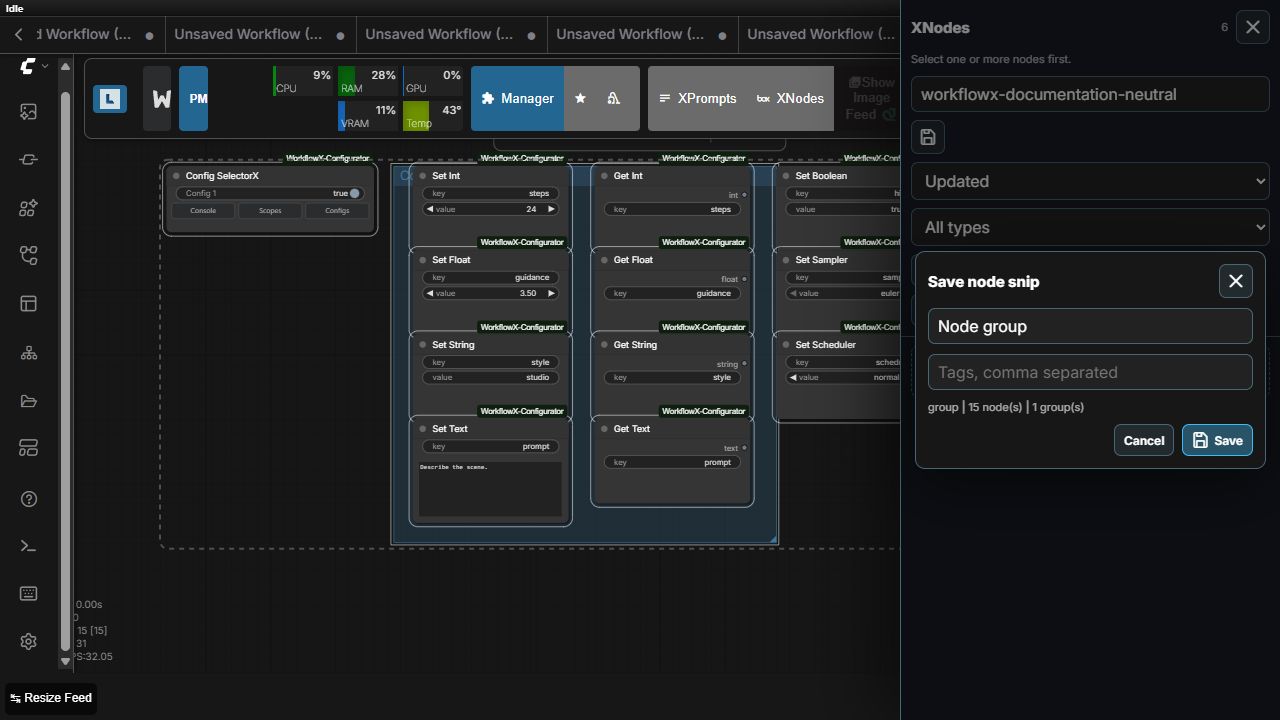This screenshot has height=720, width=1280.
Task: Increase Set Int value with right arrow
Action: point(550,209)
